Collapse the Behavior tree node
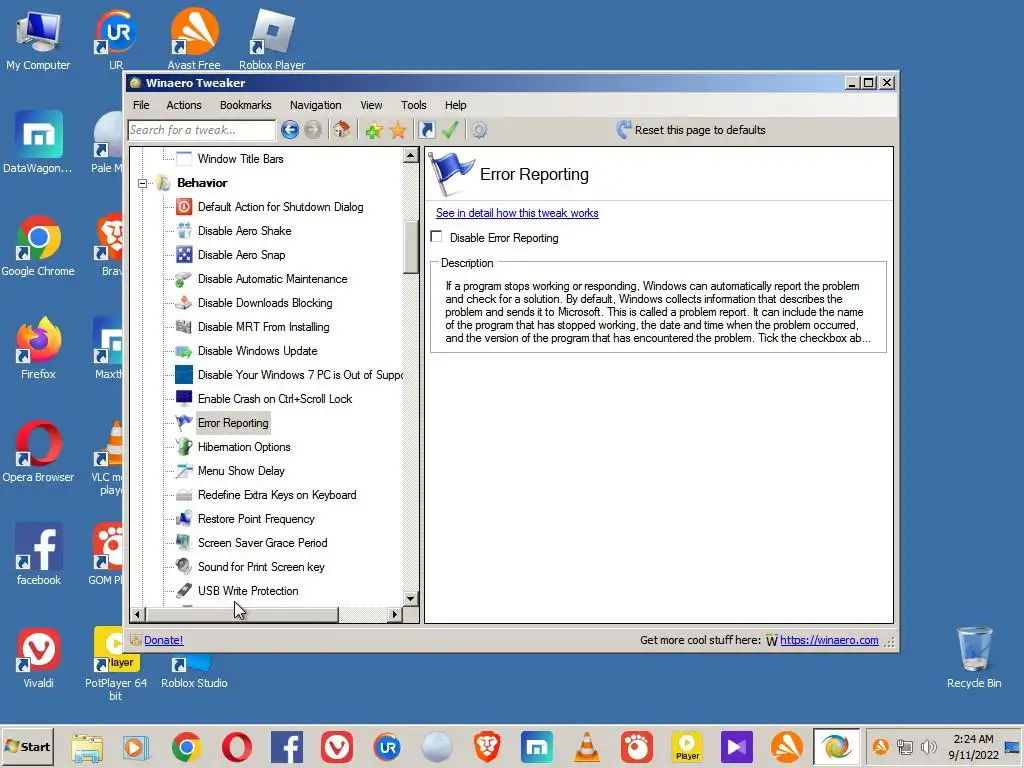This screenshot has width=1024, height=768. click(x=142, y=184)
